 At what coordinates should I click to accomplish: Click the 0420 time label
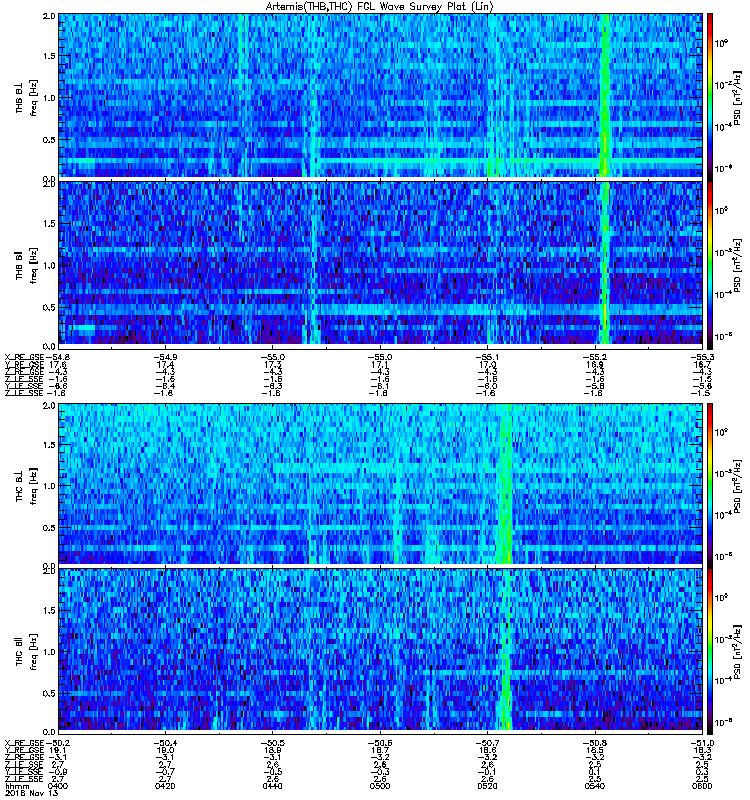pyautogui.click(x=165, y=786)
